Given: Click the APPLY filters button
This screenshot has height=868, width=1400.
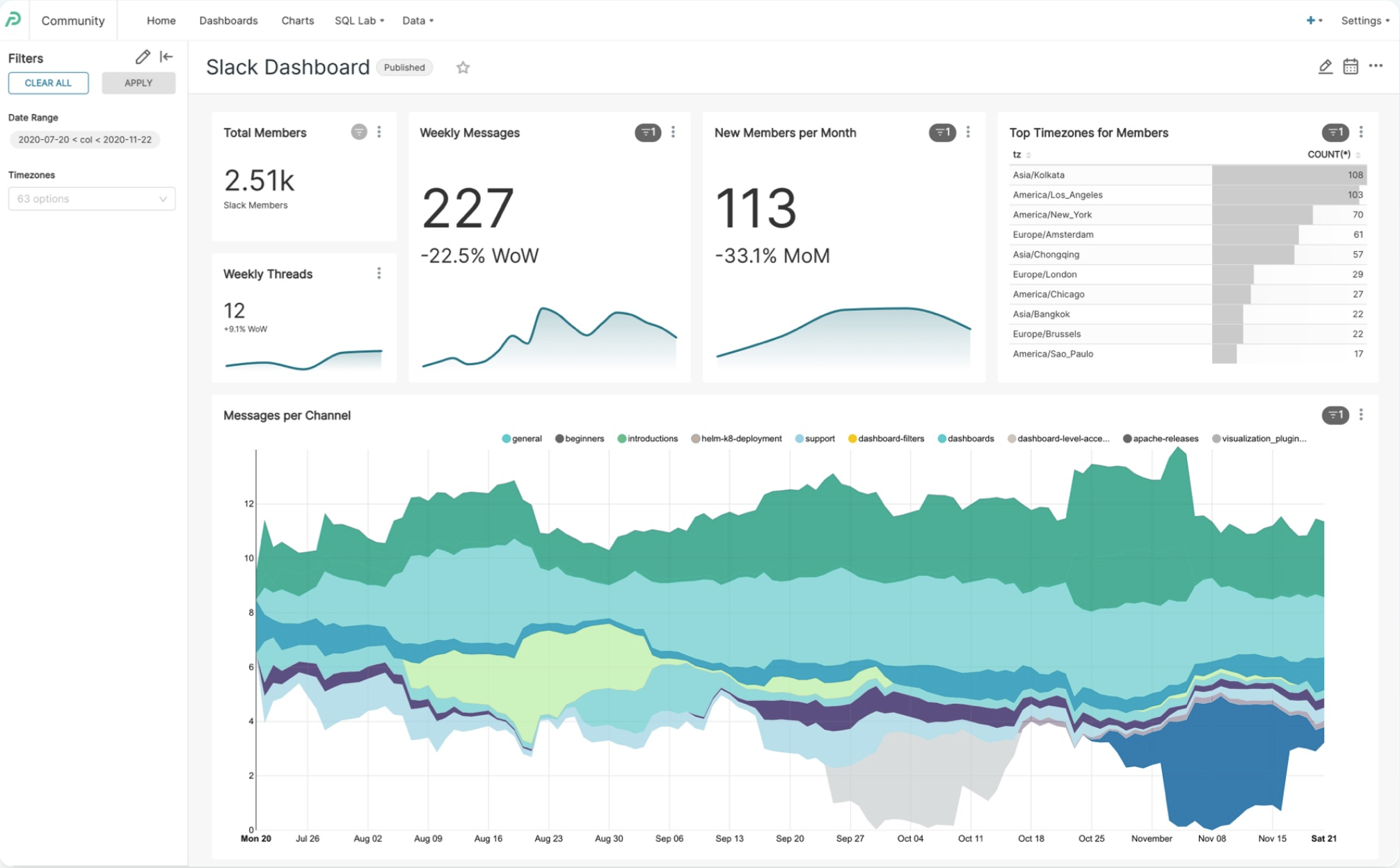Looking at the screenshot, I should 138,83.
